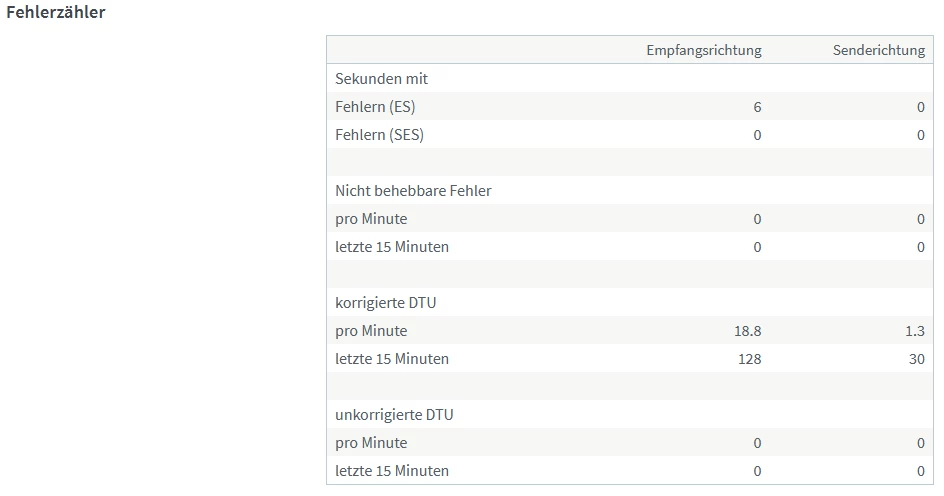Select the 128 corrected DTU value
The image size is (944, 496).
pyautogui.click(x=749, y=359)
